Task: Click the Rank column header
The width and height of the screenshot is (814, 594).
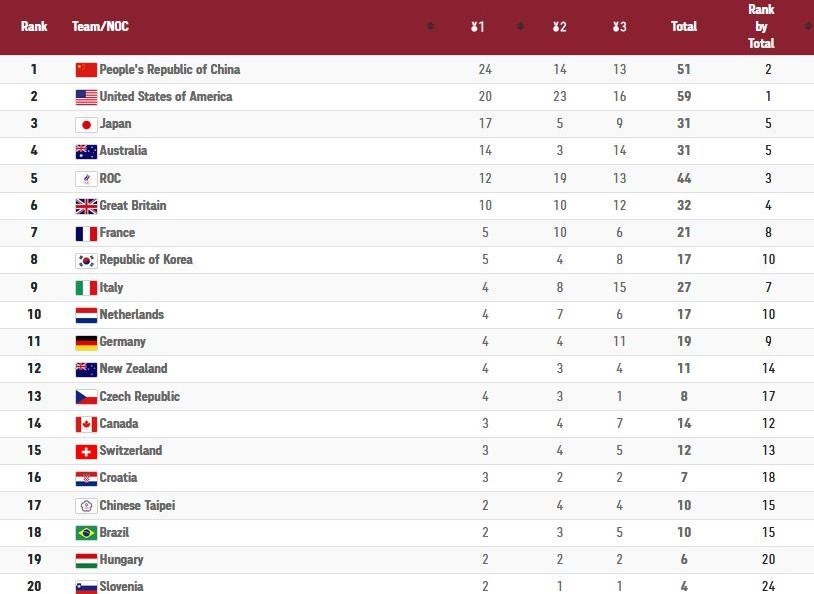Action: [34, 27]
